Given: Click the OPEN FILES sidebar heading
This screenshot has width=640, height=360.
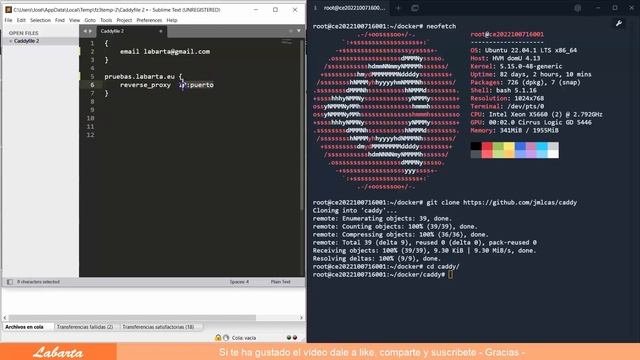Looking at the screenshot, I should [x=24, y=33].
